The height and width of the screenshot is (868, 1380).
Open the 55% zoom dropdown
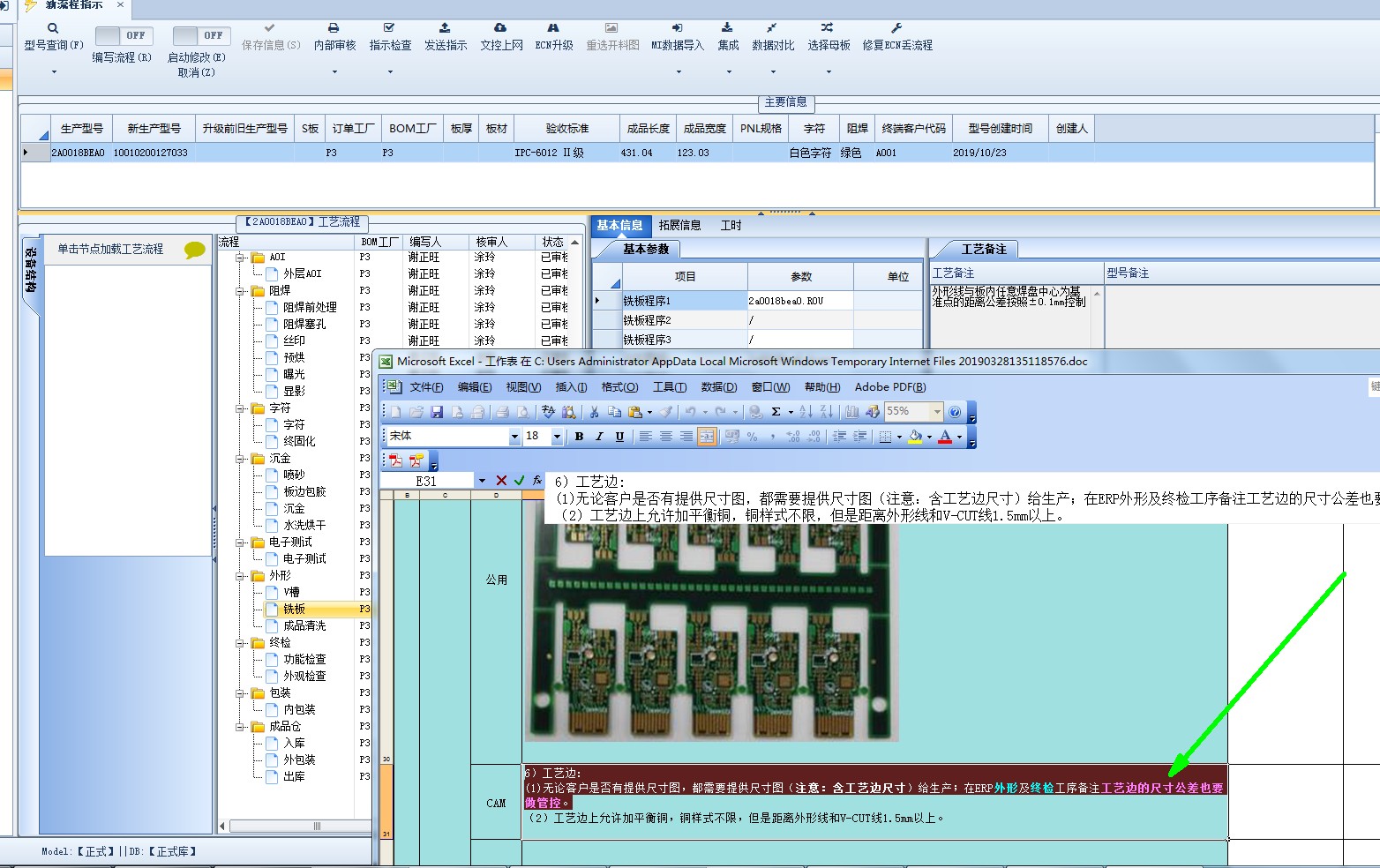(x=937, y=412)
